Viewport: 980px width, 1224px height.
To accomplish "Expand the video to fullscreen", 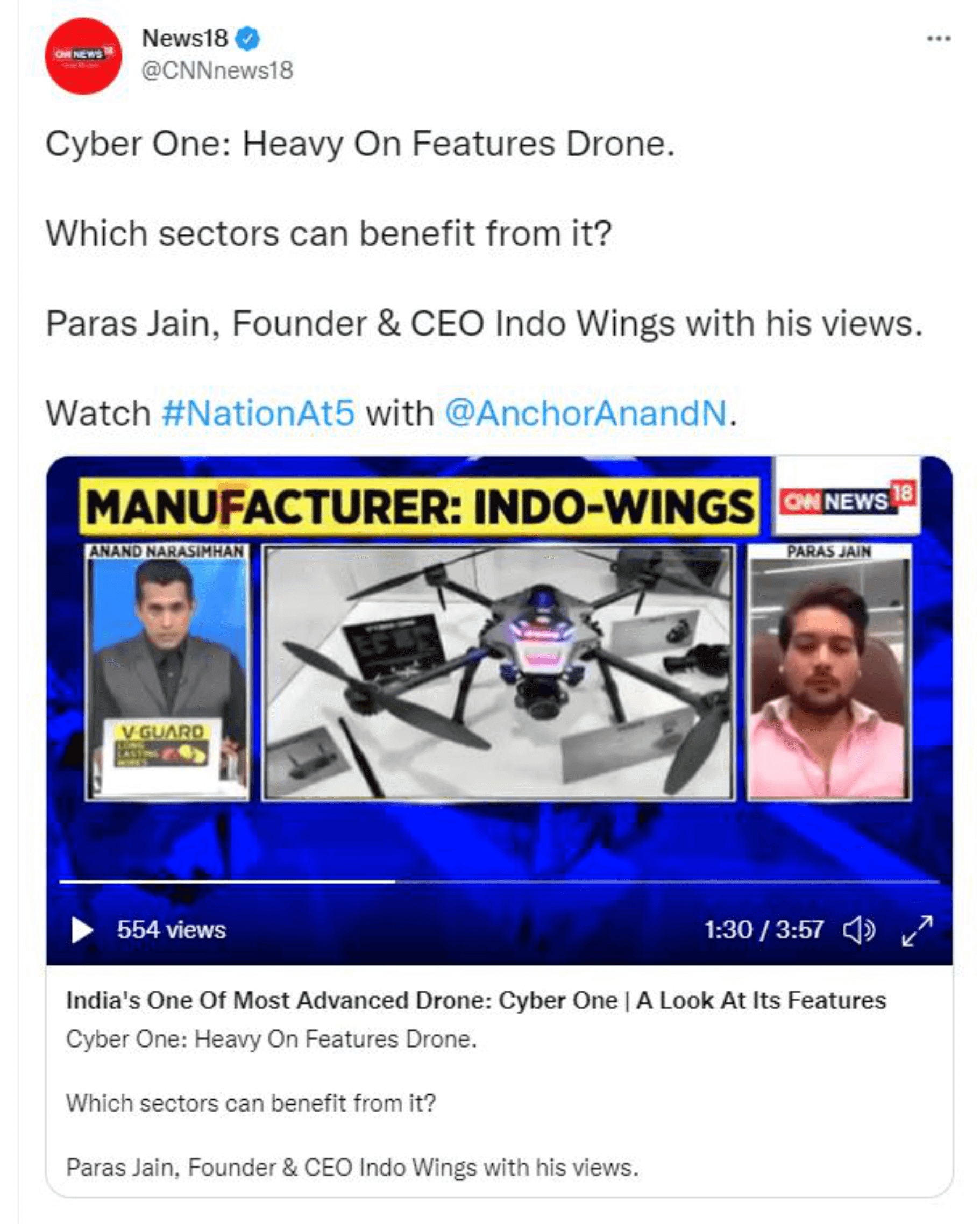I will pyautogui.click(x=917, y=930).
